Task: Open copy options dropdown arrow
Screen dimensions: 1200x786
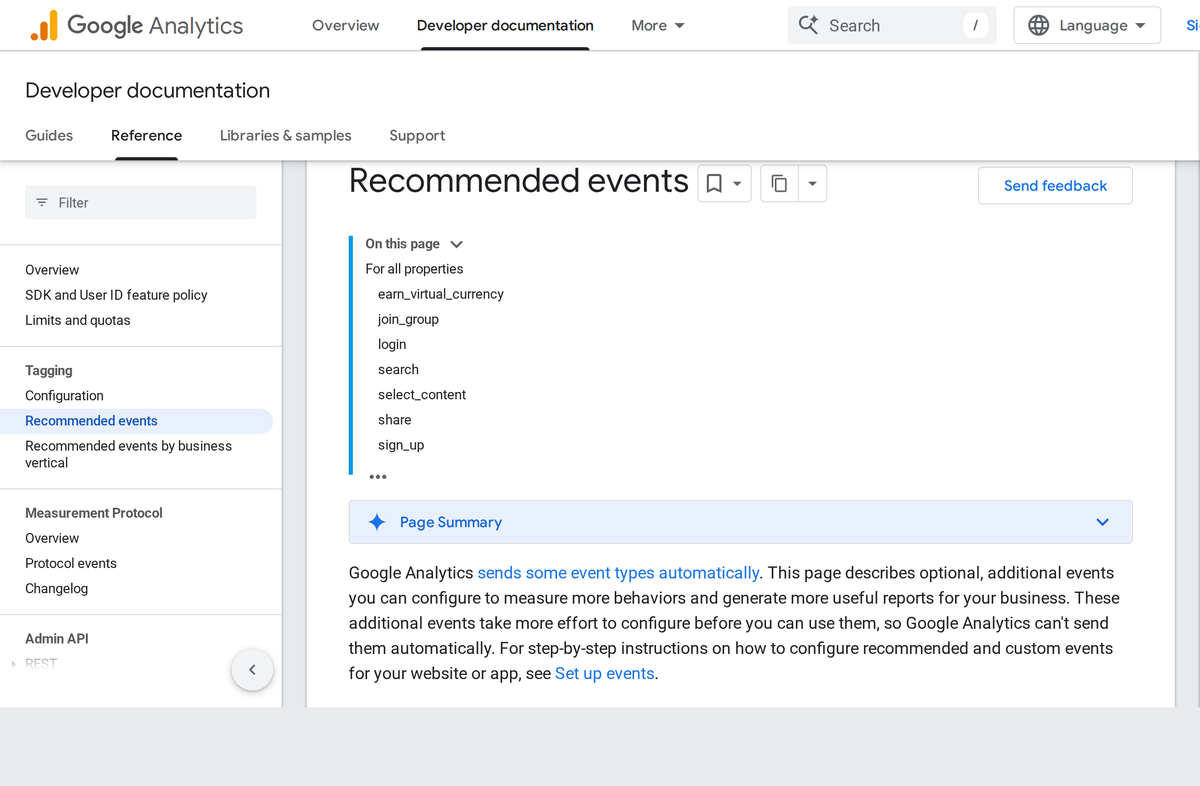Action: (812, 184)
